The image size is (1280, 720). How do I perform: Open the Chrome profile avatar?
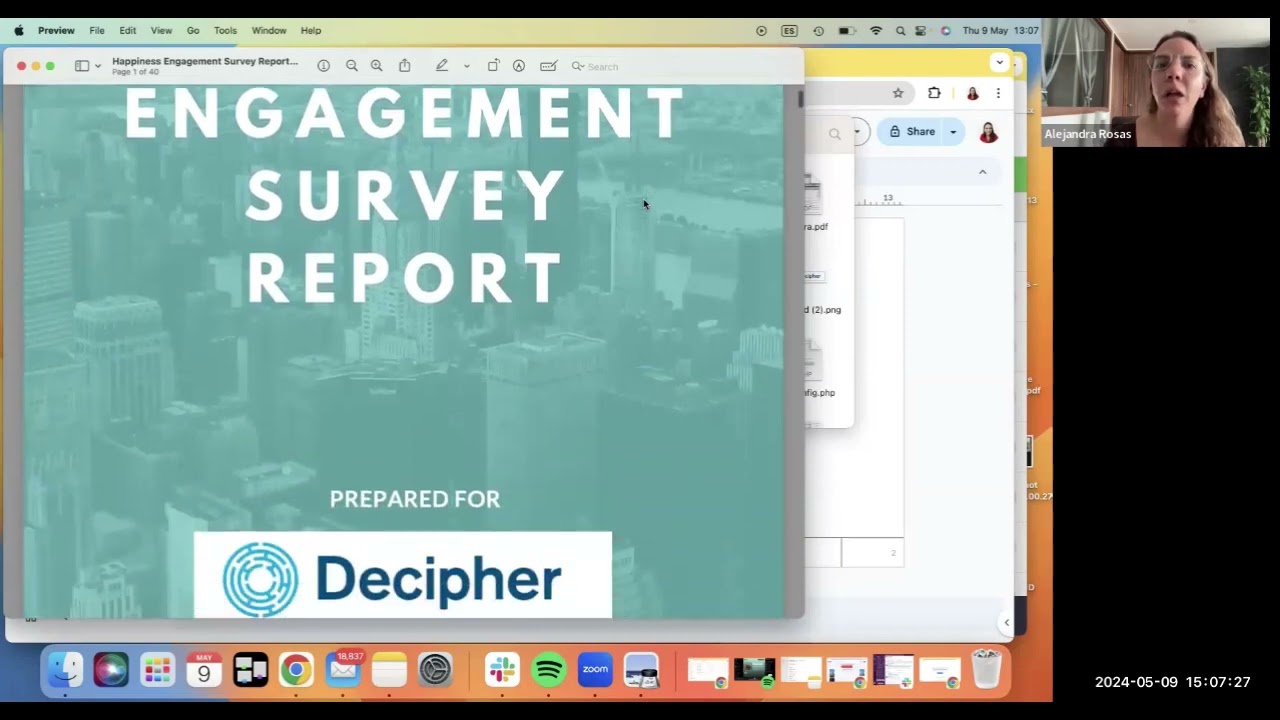972,93
